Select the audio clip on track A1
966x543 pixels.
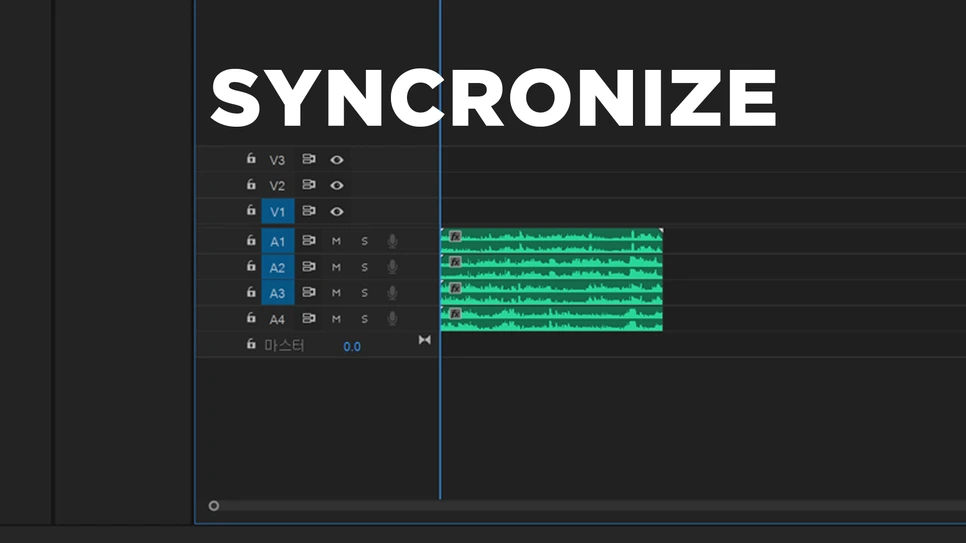point(552,240)
